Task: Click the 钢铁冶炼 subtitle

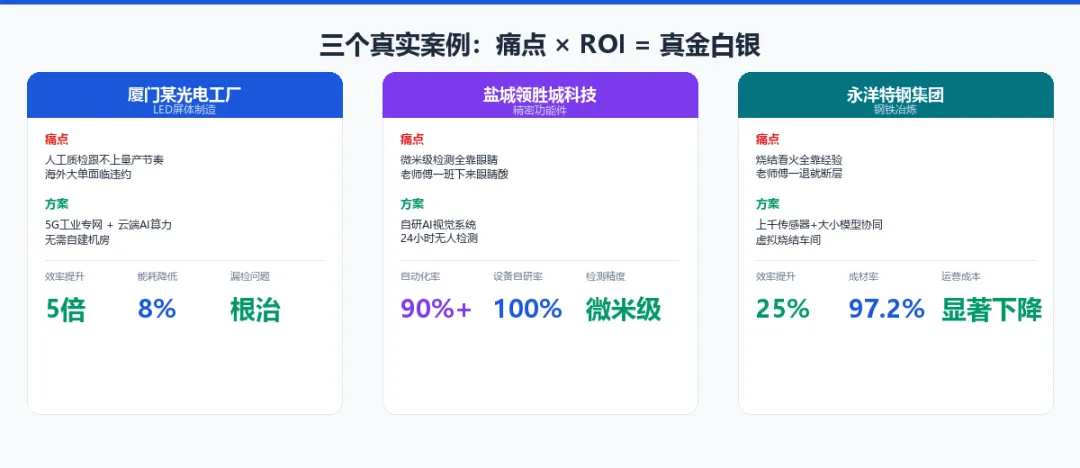Action: [x=895, y=110]
